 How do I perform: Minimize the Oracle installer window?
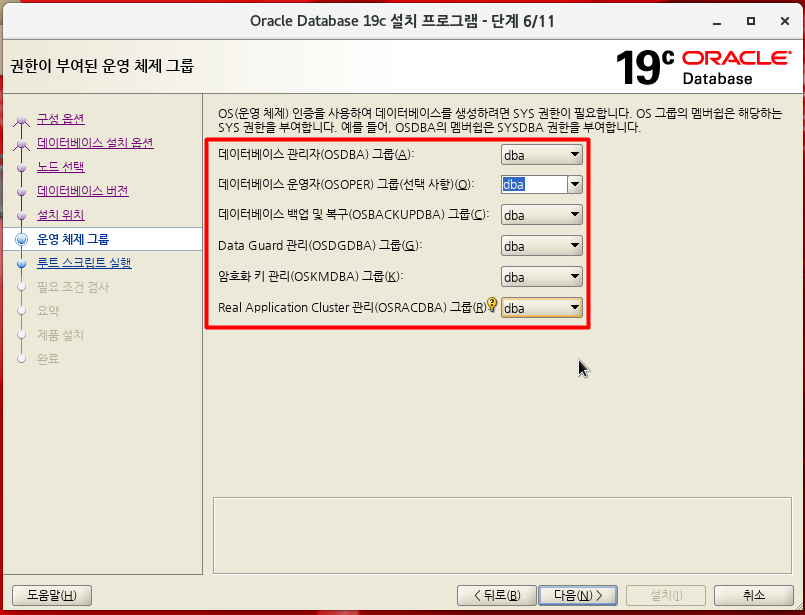click(717, 22)
